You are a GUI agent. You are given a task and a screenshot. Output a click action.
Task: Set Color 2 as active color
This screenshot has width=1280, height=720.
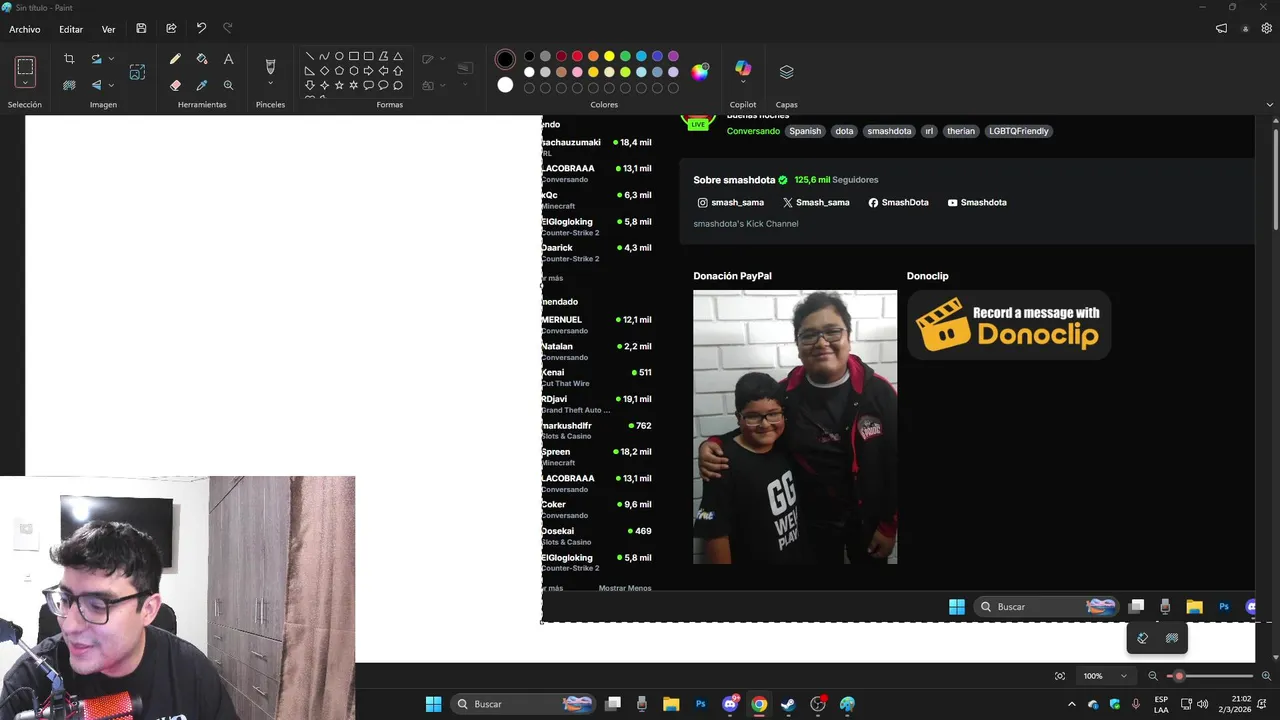pyautogui.click(x=505, y=85)
